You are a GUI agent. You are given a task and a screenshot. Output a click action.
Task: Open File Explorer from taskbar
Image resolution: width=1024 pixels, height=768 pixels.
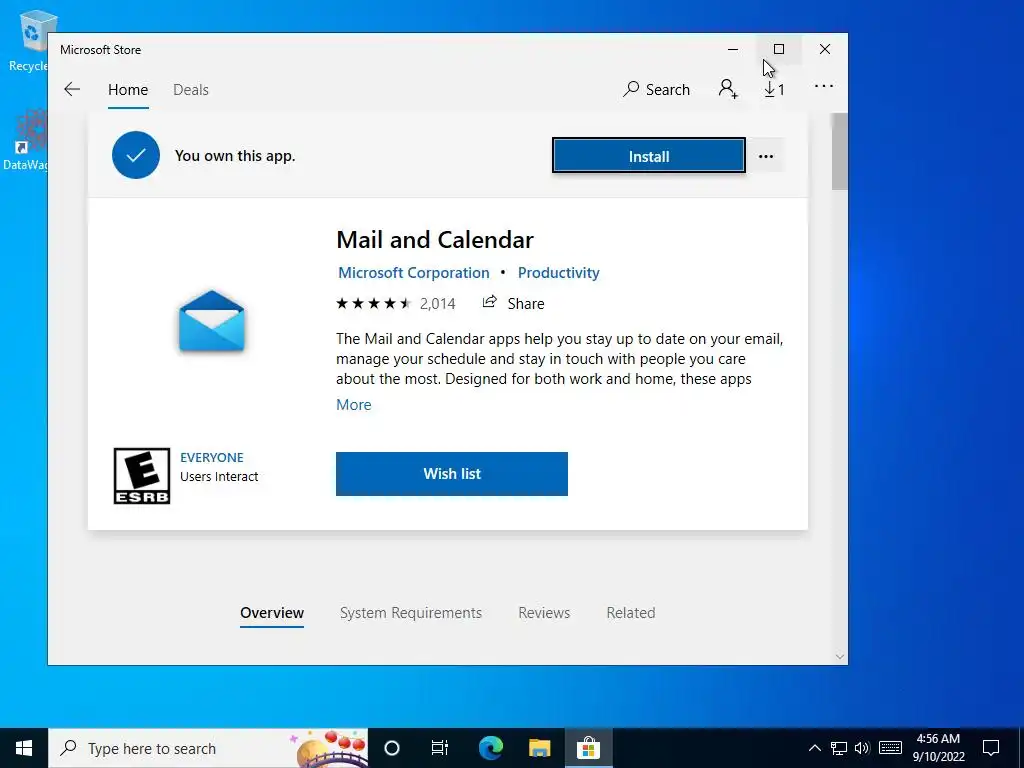point(539,748)
